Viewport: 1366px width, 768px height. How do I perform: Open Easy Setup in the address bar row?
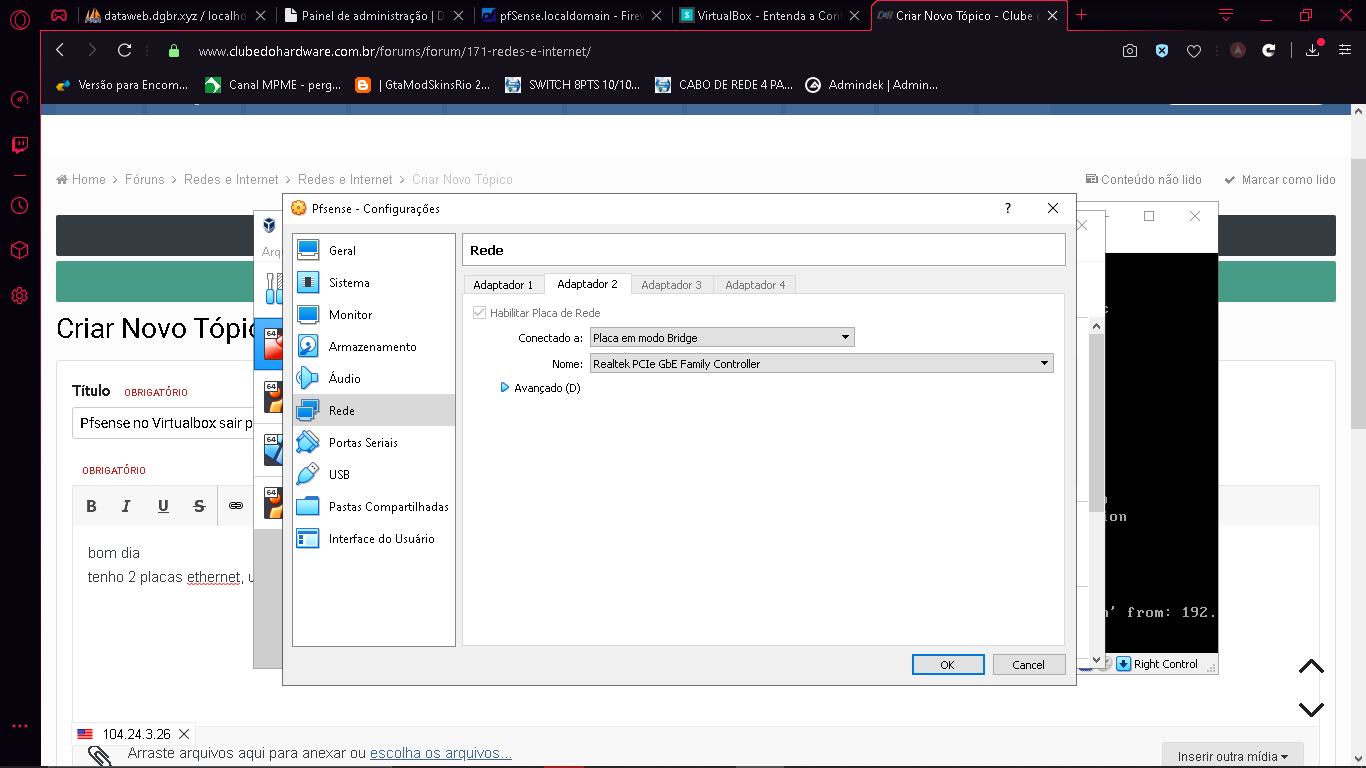coord(1345,51)
